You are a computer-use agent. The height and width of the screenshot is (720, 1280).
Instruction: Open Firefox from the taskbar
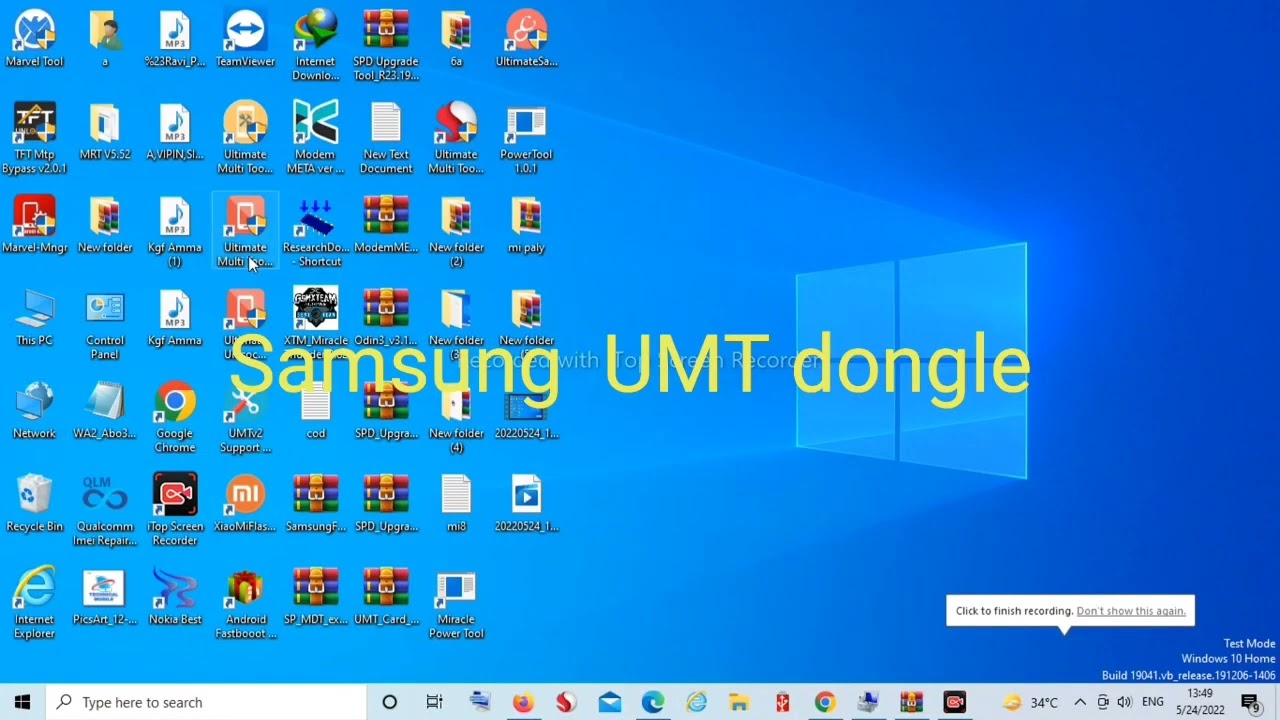(523, 702)
